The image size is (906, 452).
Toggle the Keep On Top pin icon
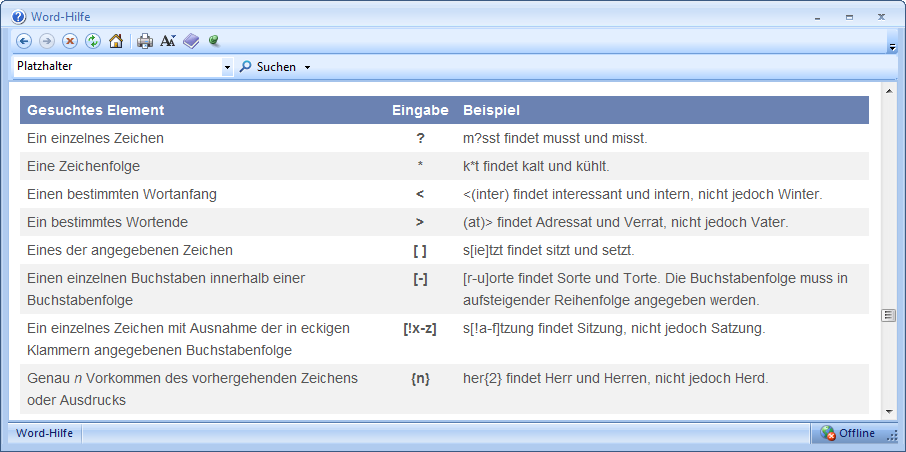coord(214,41)
